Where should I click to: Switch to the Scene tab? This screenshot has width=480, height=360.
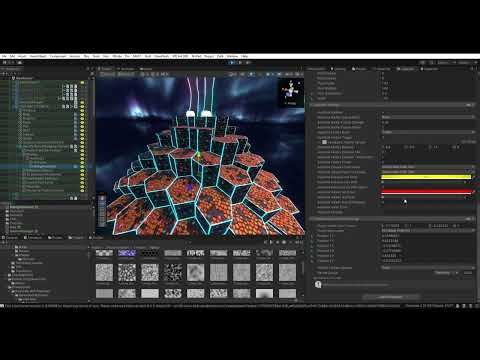[106, 69]
